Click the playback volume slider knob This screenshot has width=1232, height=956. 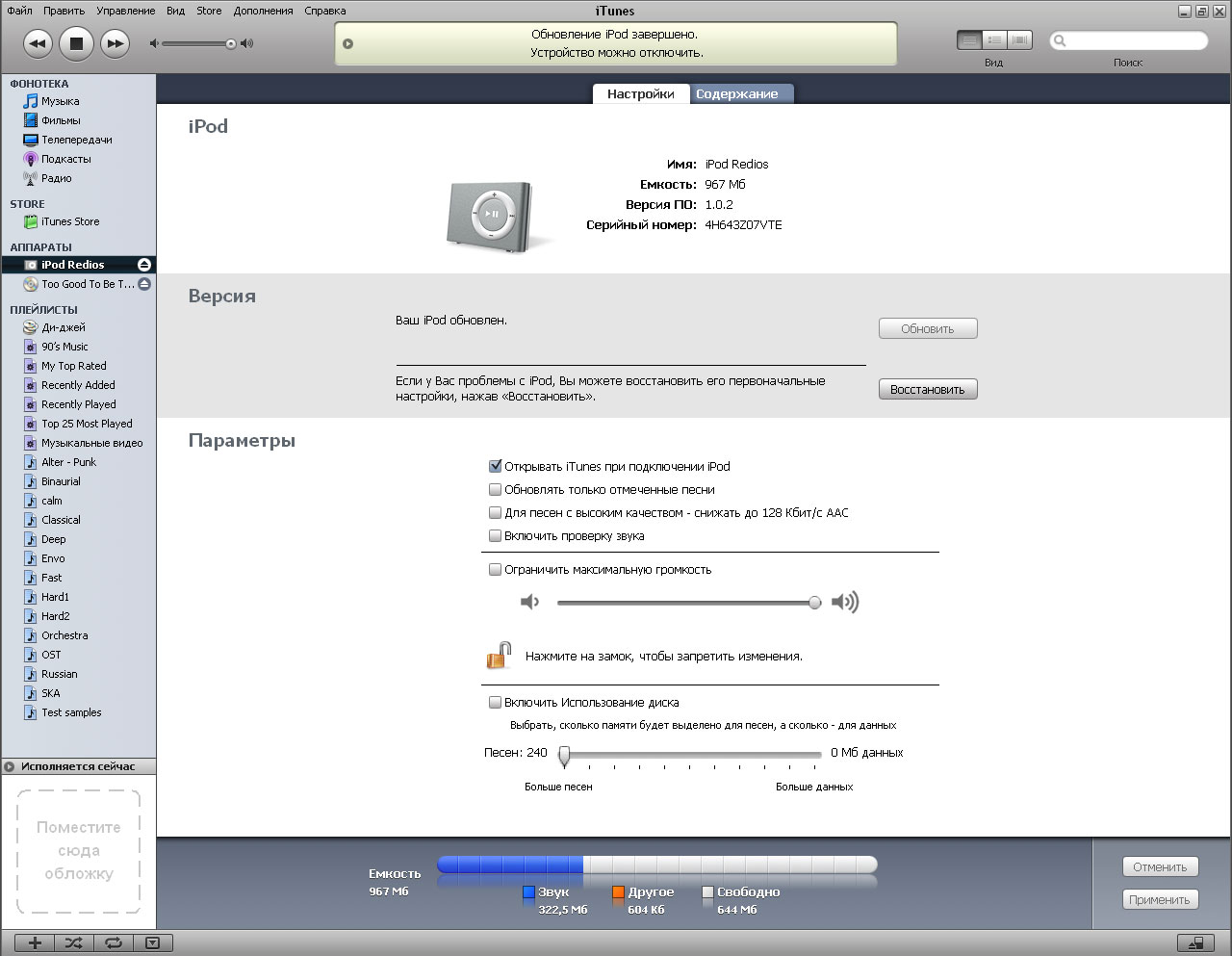[x=231, y=43]
